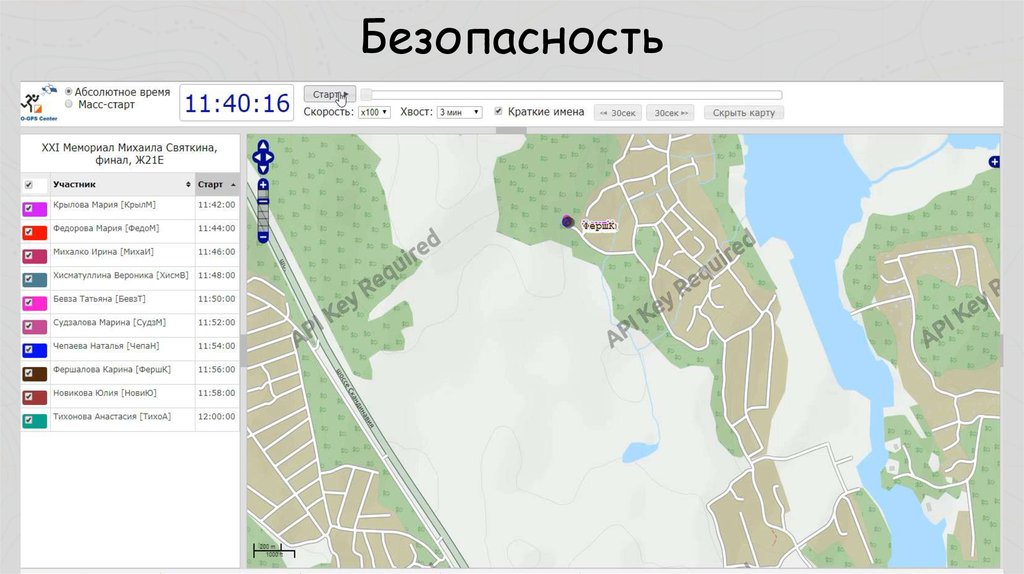The height and width of the screenshot is (574, 1024).
Task: Uncheck Михалко Ирина participant checkbox
Action: coord(28,255)
